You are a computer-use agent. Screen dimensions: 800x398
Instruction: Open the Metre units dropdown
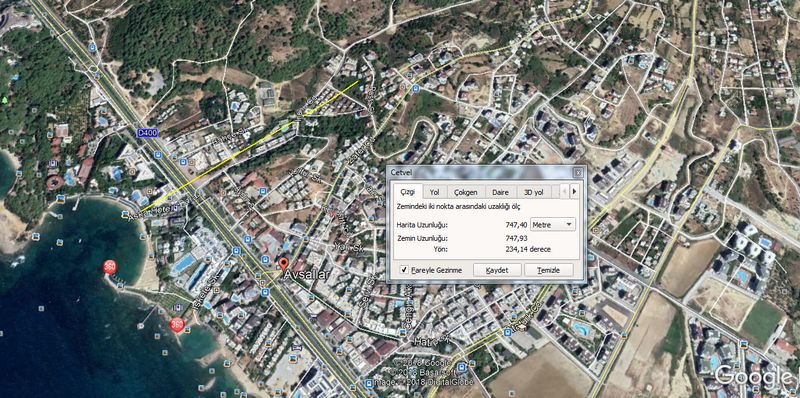553,224
